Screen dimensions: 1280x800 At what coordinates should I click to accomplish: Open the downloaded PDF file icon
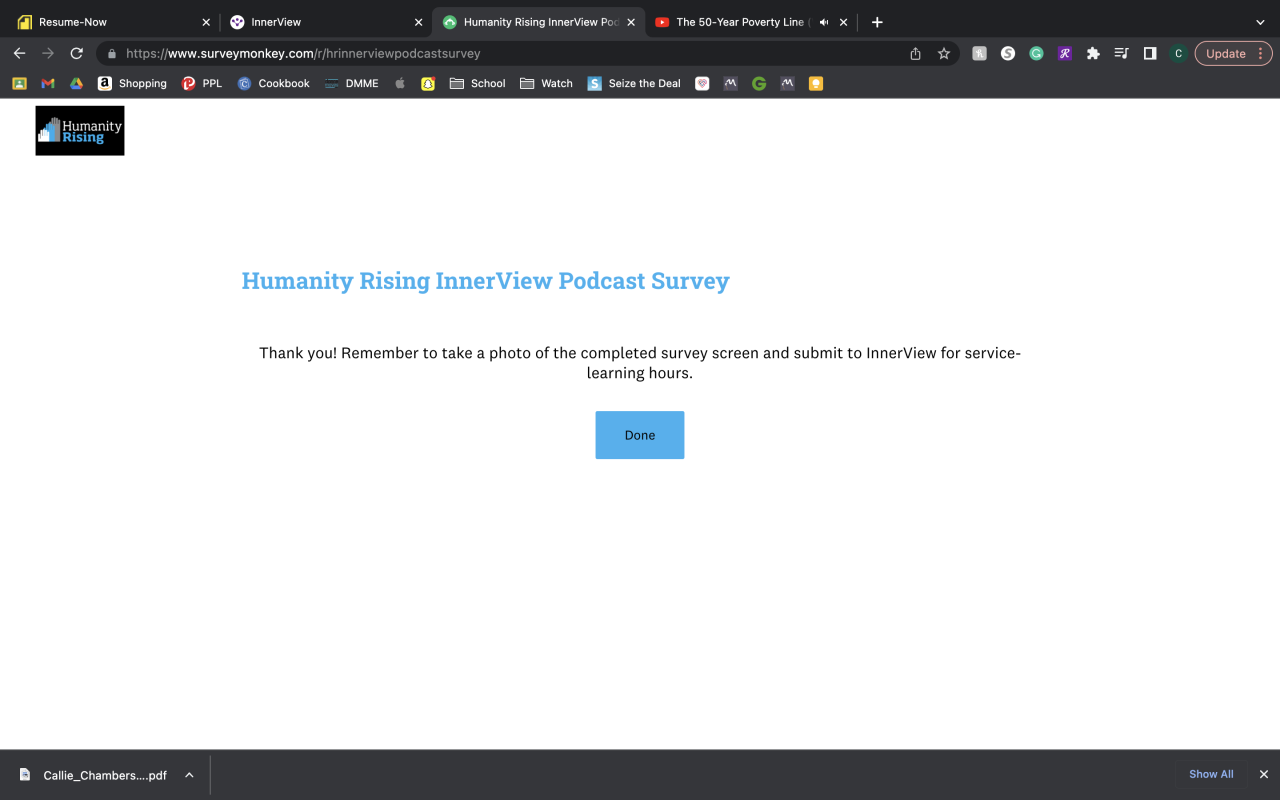coord(25,775)
